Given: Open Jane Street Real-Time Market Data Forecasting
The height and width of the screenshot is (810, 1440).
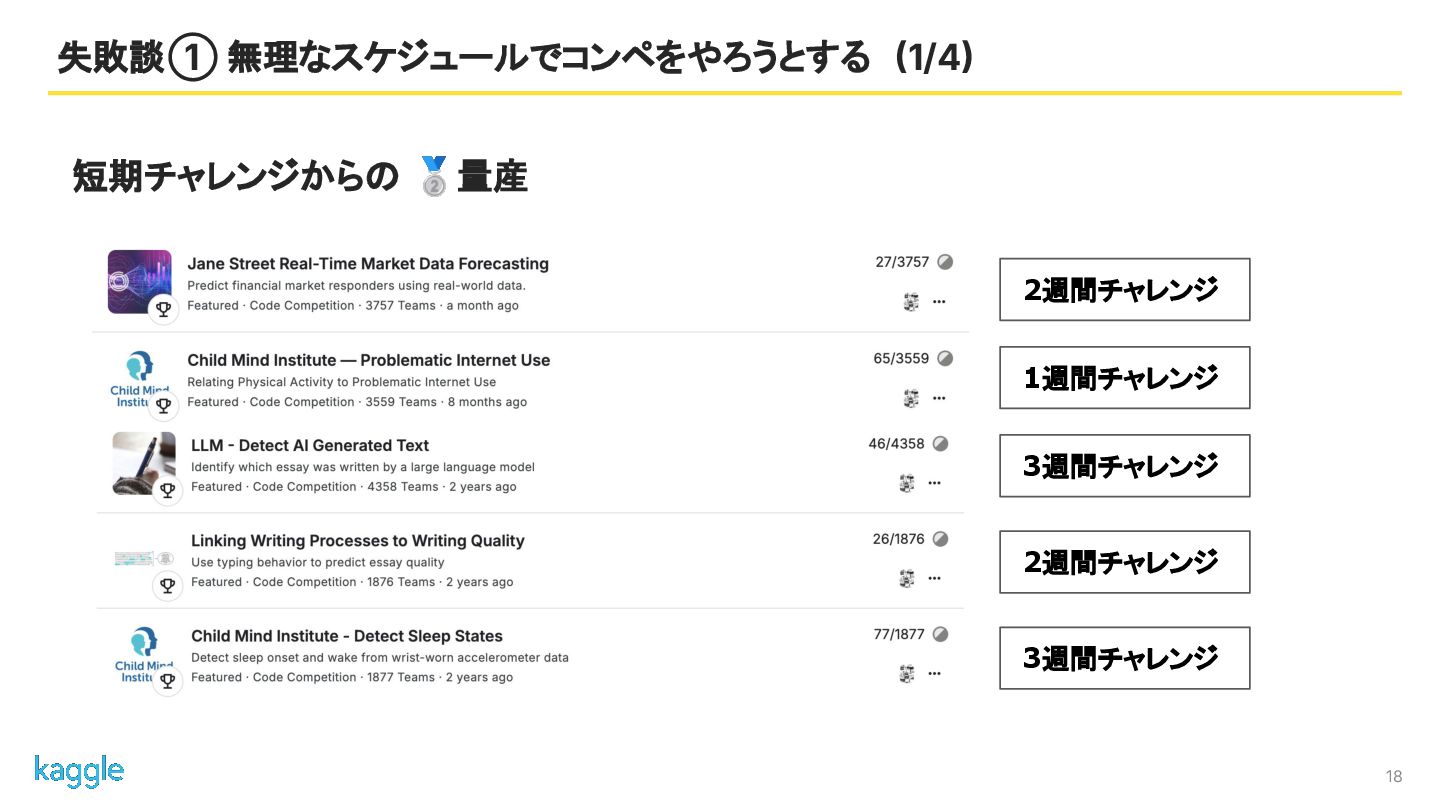Looking at the screenshot, I should pos(368,264).
